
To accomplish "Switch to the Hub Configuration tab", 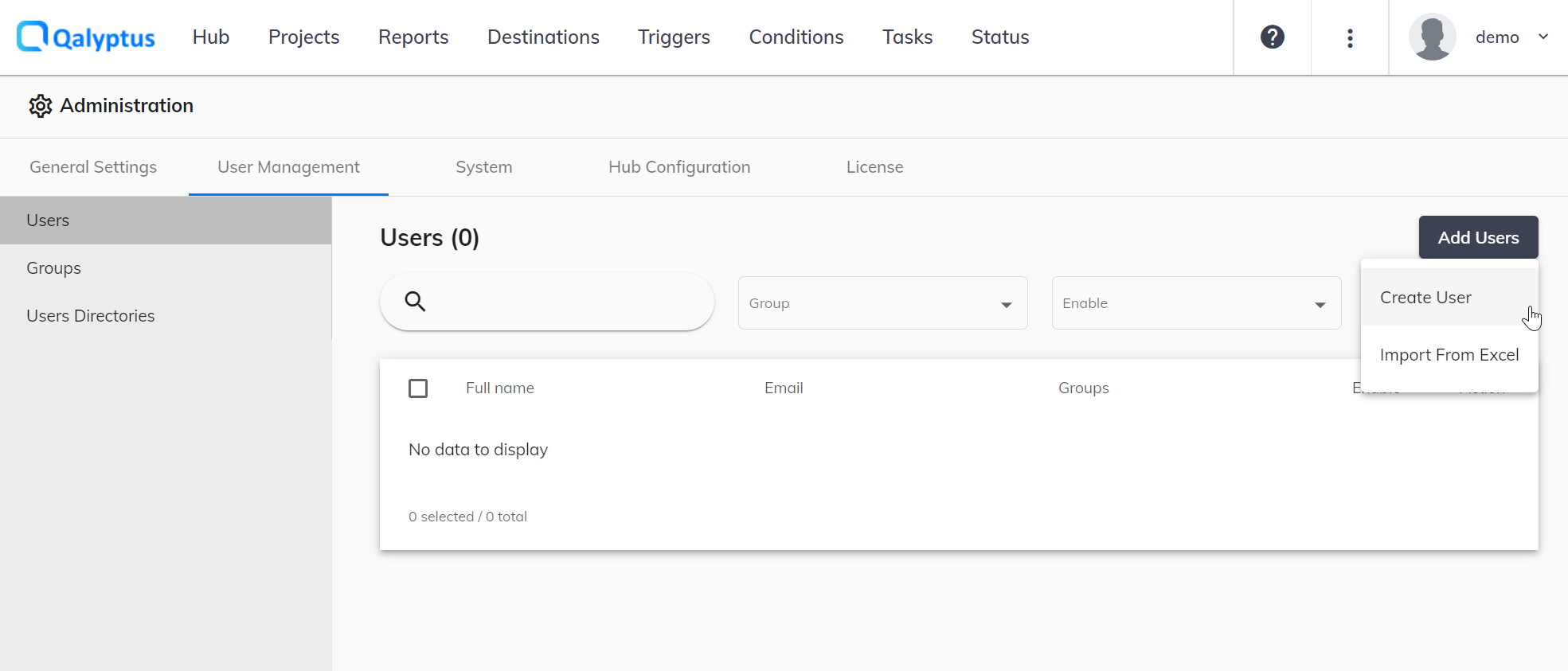I will pyautogui.click(x=679, y=167).
